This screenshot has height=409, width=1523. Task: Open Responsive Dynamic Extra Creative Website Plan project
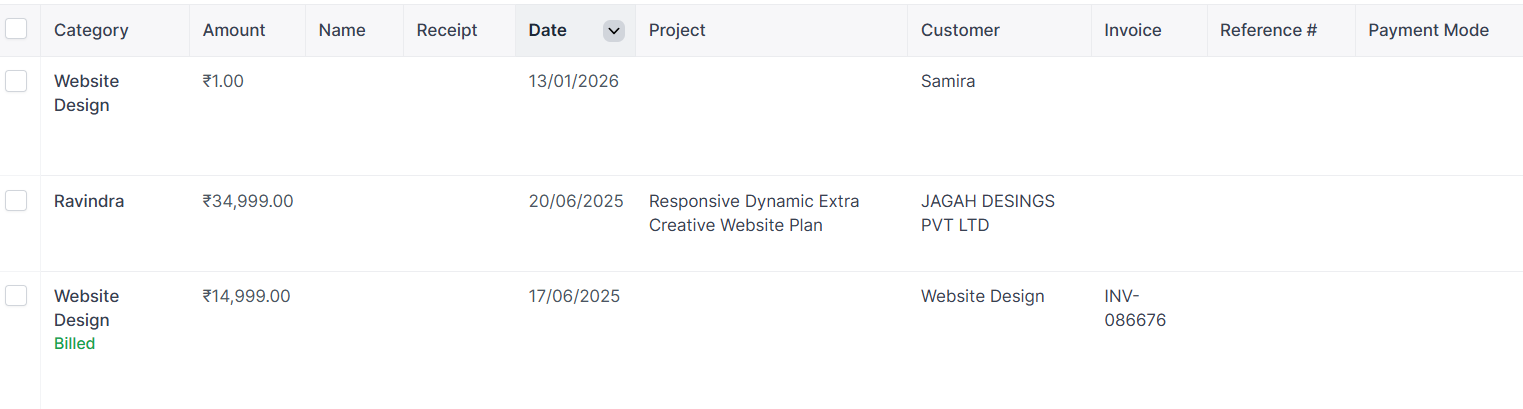[753, 213]
